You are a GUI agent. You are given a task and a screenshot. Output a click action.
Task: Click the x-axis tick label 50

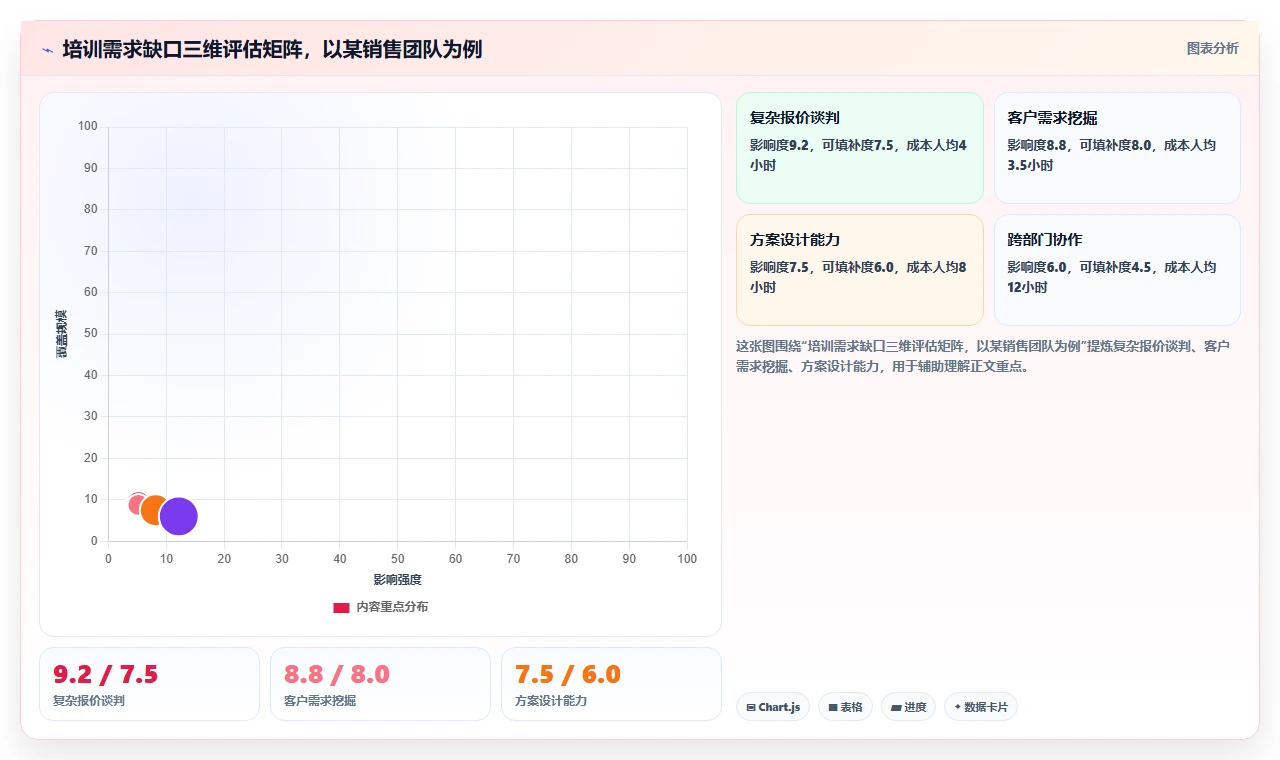[x=398, y=559]
